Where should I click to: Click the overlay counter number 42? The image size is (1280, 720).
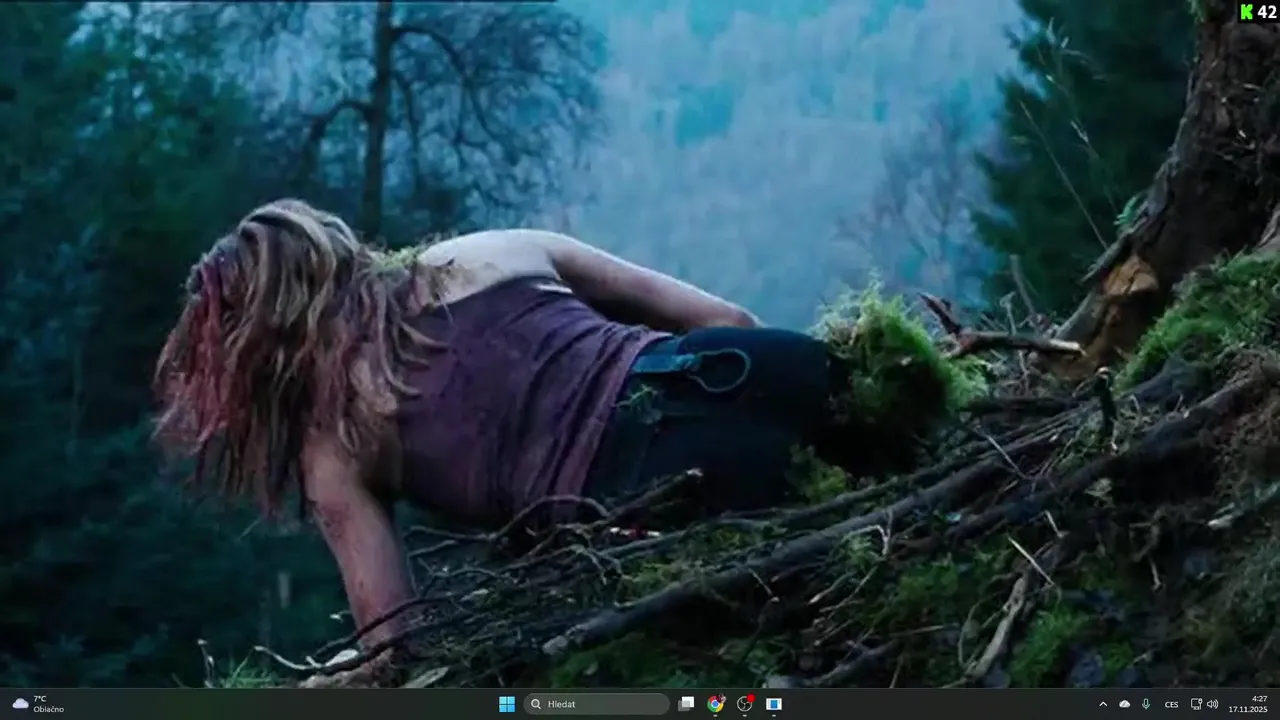point(1267,12)
